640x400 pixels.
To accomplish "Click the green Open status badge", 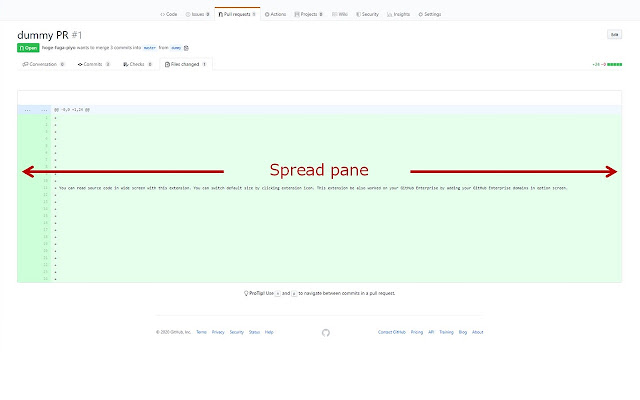I will [28, 48].
